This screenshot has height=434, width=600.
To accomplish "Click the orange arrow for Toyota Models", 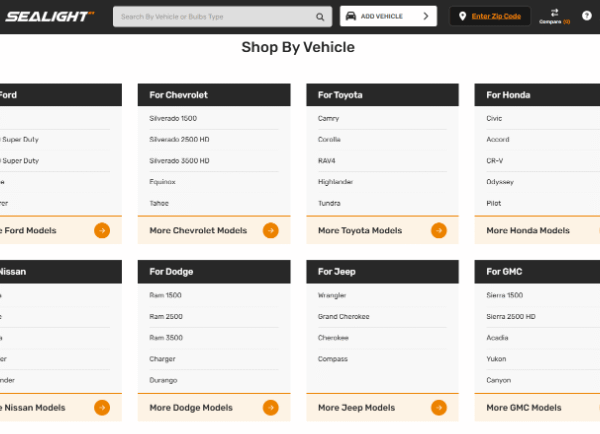I will (439, 230).
